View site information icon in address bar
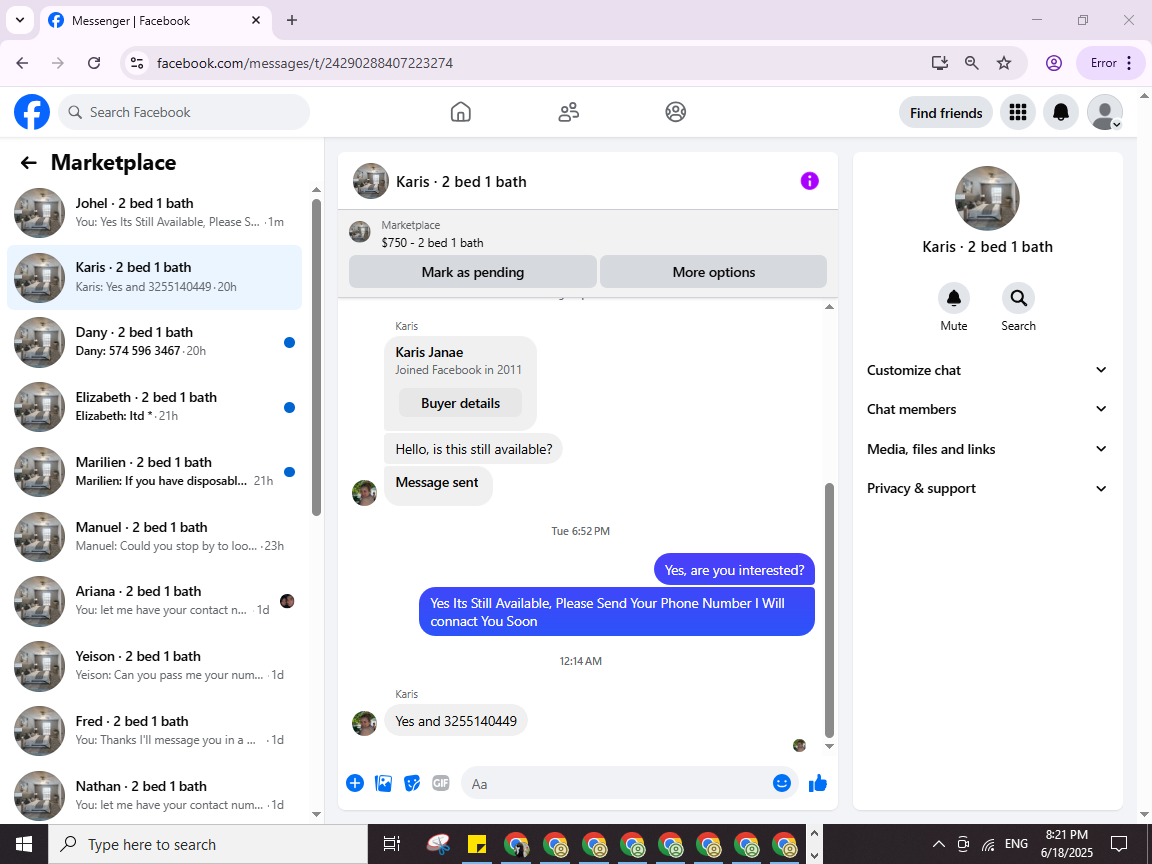The image size is (1152, 864). [137, 63]
